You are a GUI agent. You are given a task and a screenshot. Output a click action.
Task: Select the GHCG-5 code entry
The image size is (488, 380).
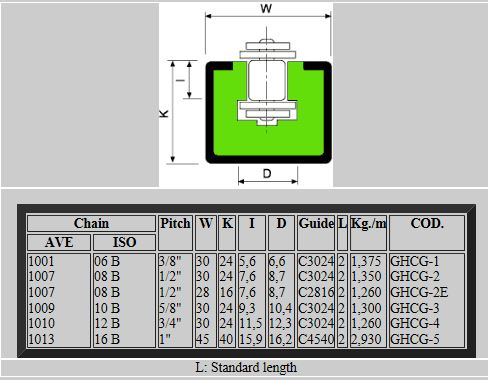point(415,339)
